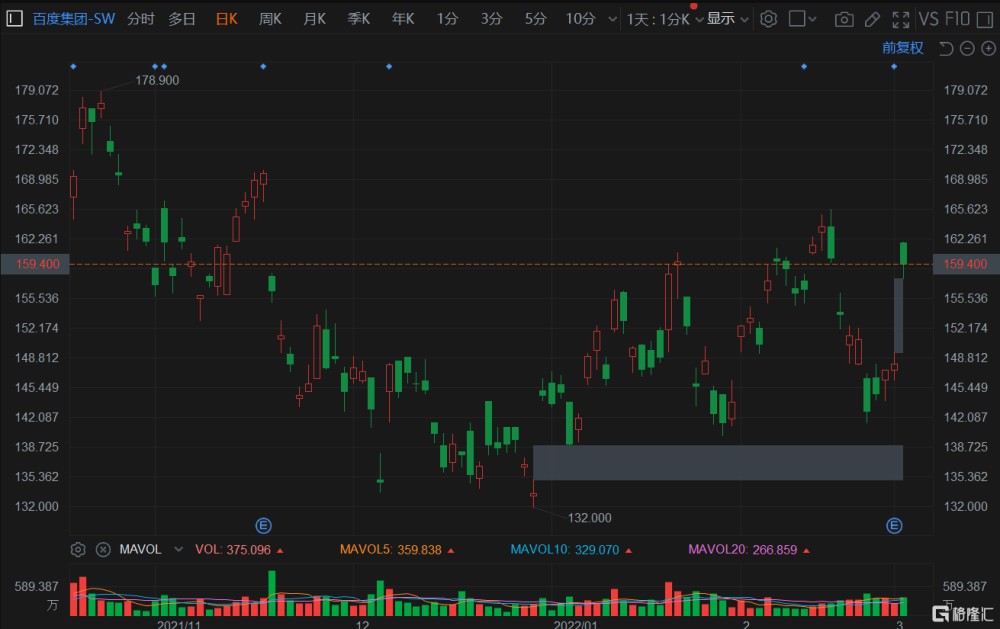The width and height of the screenshot is (1000, 629).
Task: Toggle the right side panel icon
Action: 985,20
